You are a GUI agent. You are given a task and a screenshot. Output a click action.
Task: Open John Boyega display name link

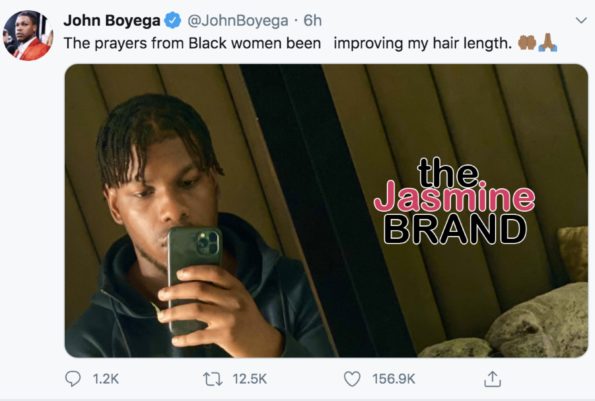click(112, 20)
